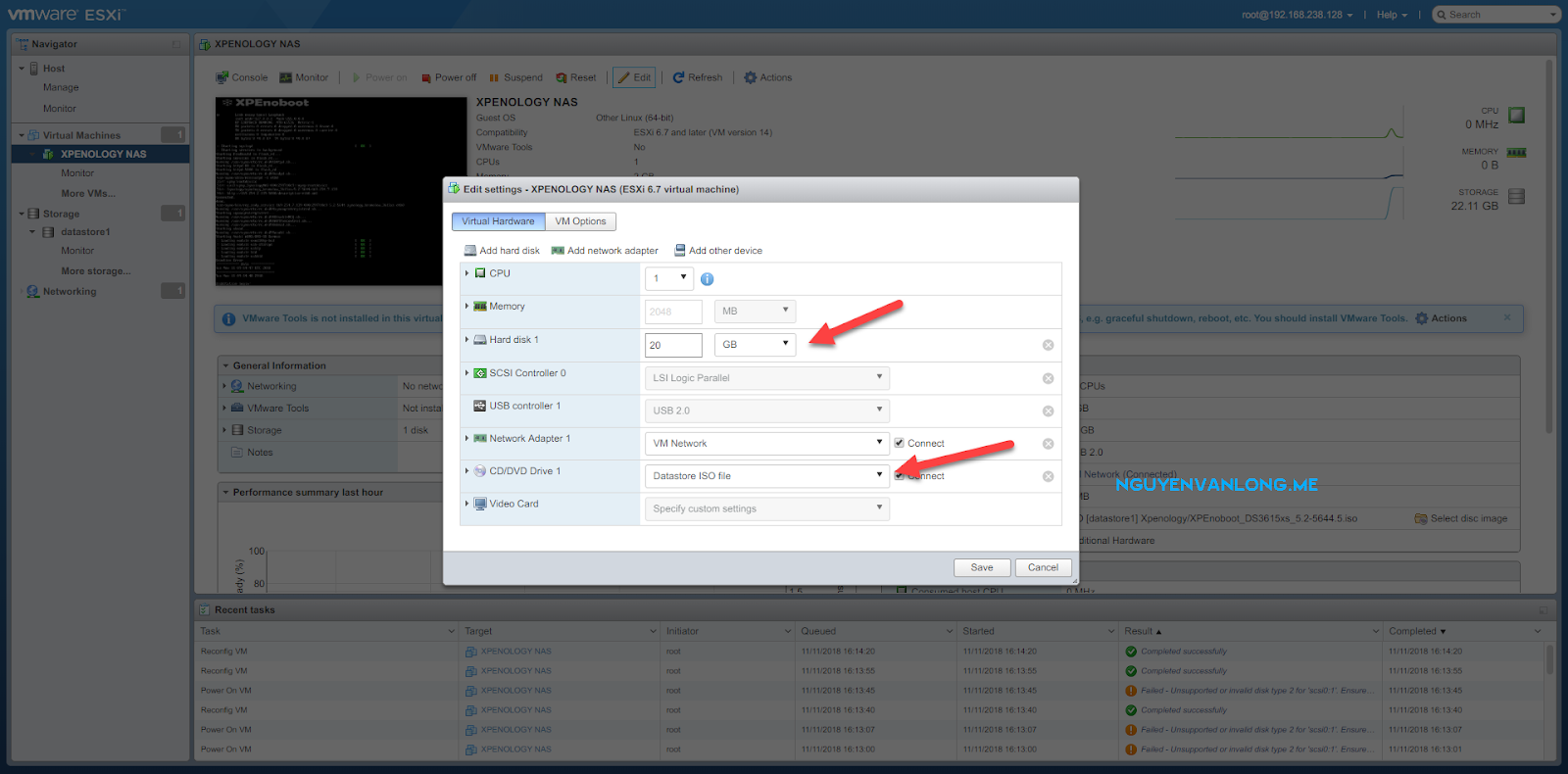This screenshot has height=774, width=1568.
Task: Click Select disc image link
Action: [x=1461, y=518]
